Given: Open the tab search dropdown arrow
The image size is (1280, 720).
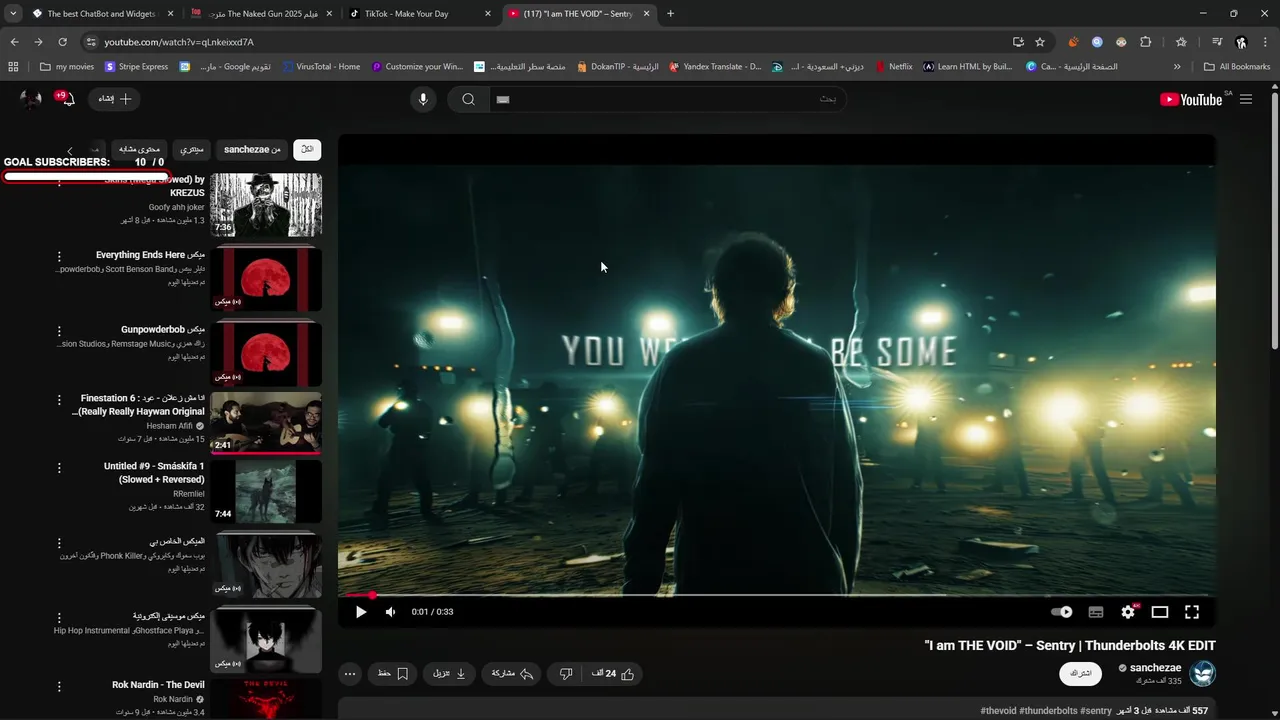Looking at the screenshot, I should tap(12, 14).
